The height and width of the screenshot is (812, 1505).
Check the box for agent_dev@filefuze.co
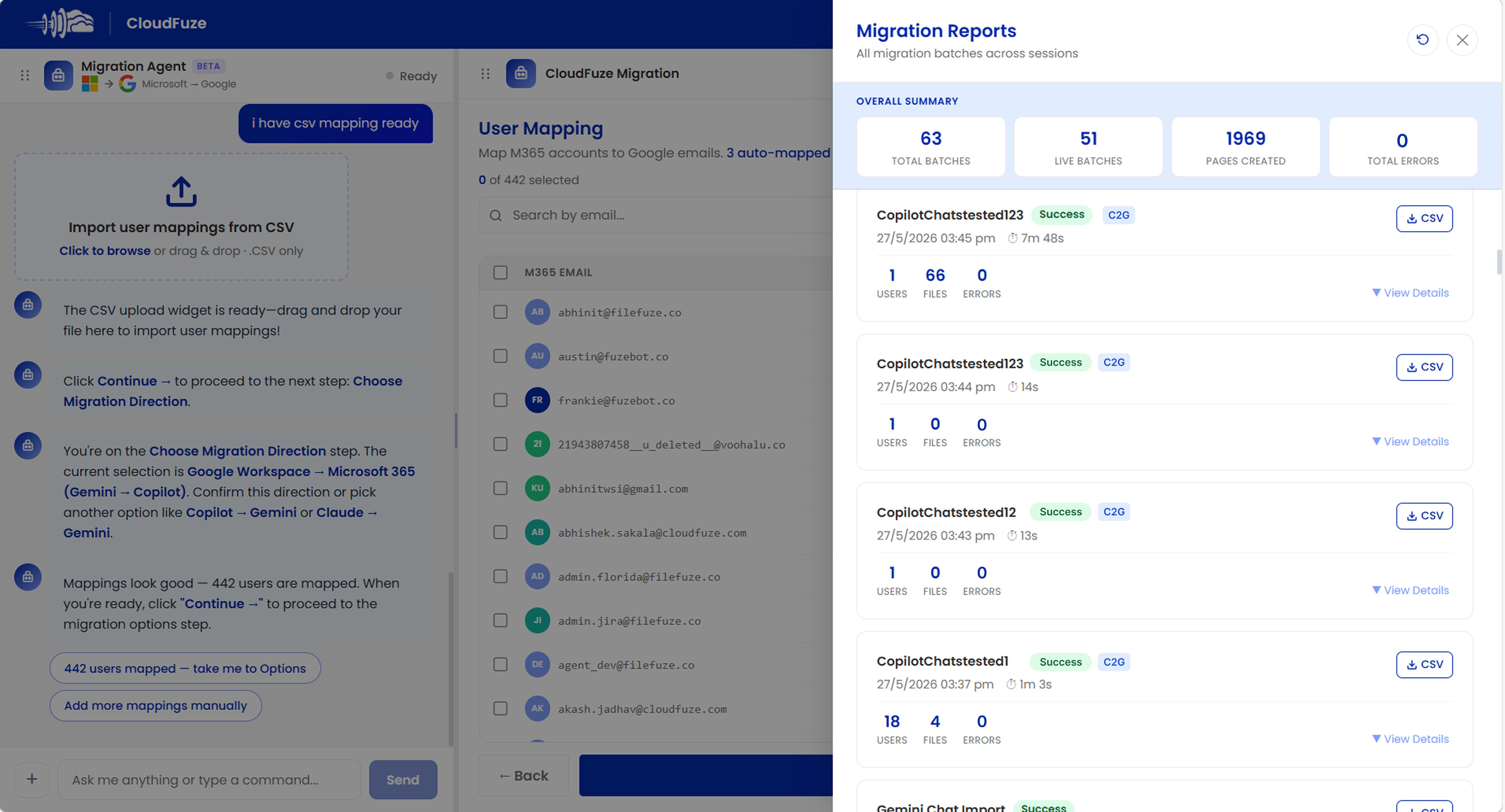(500, 664)
